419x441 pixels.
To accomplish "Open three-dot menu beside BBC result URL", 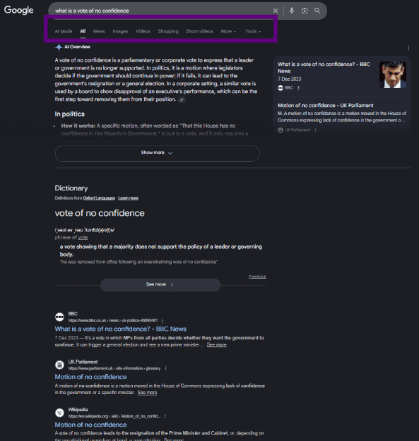I will tap(162, 320).
